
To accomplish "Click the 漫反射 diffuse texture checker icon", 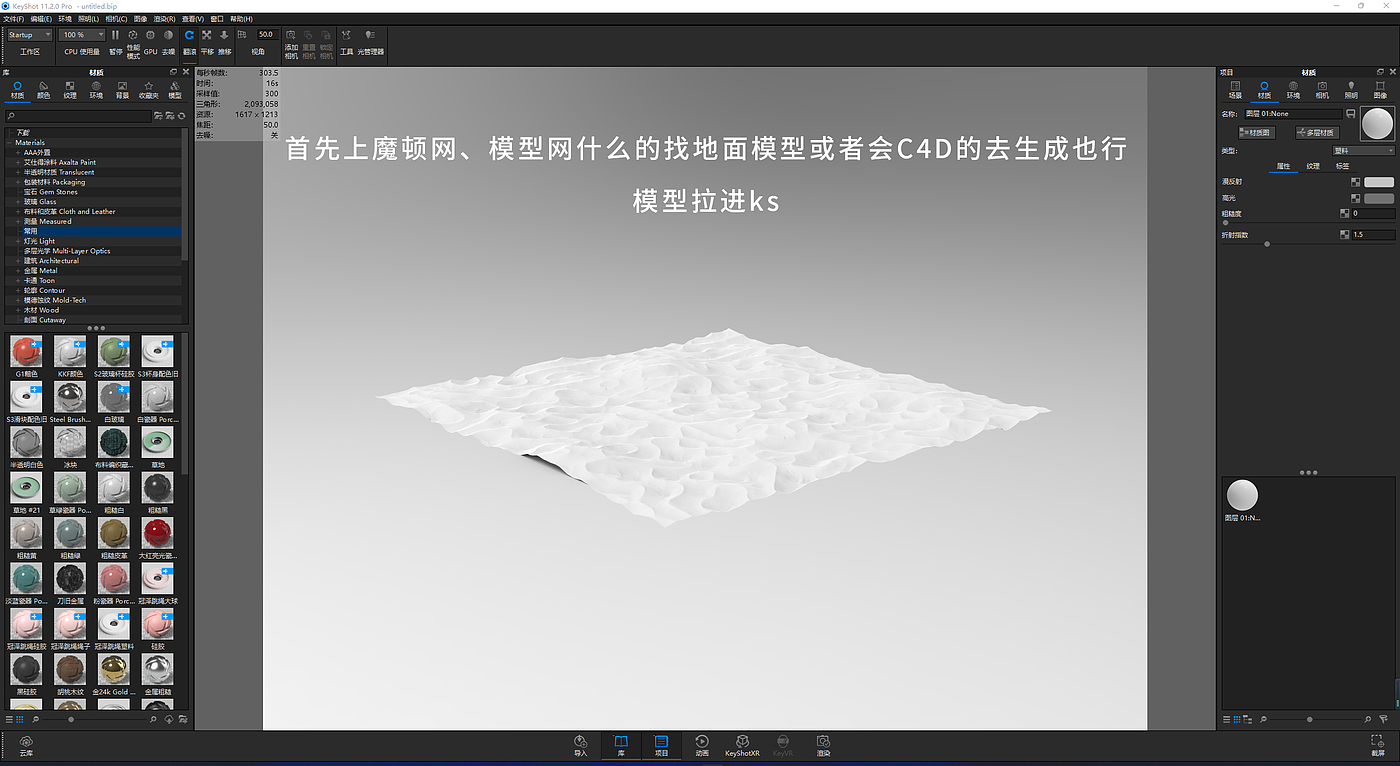I will coord(1355,182).
